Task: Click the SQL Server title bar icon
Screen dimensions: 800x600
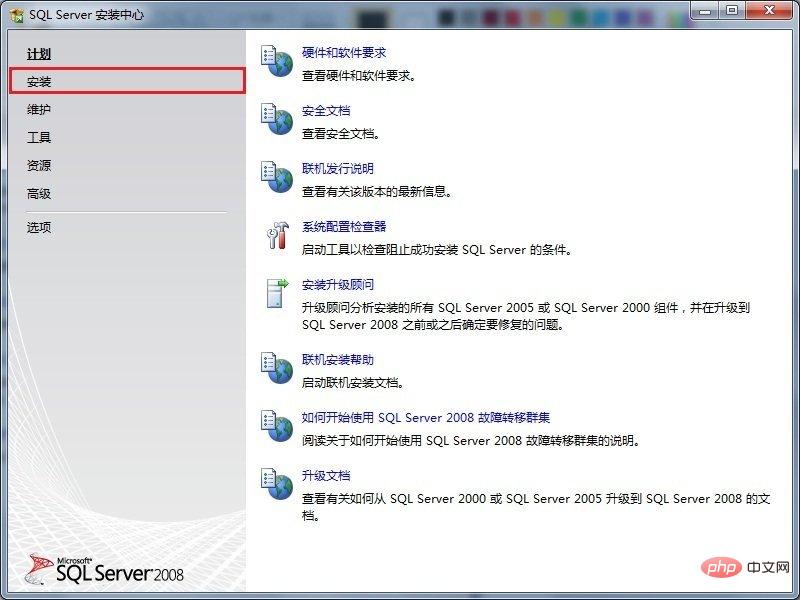Action: click(x=15, y=15)
